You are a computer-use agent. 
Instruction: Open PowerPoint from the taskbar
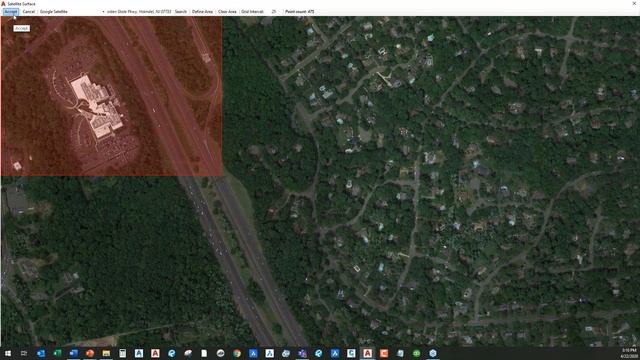coord(90,353)
